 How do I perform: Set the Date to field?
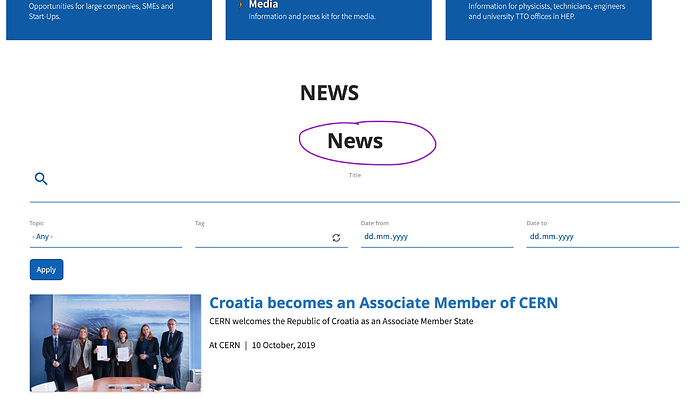[x=603, y=237]
